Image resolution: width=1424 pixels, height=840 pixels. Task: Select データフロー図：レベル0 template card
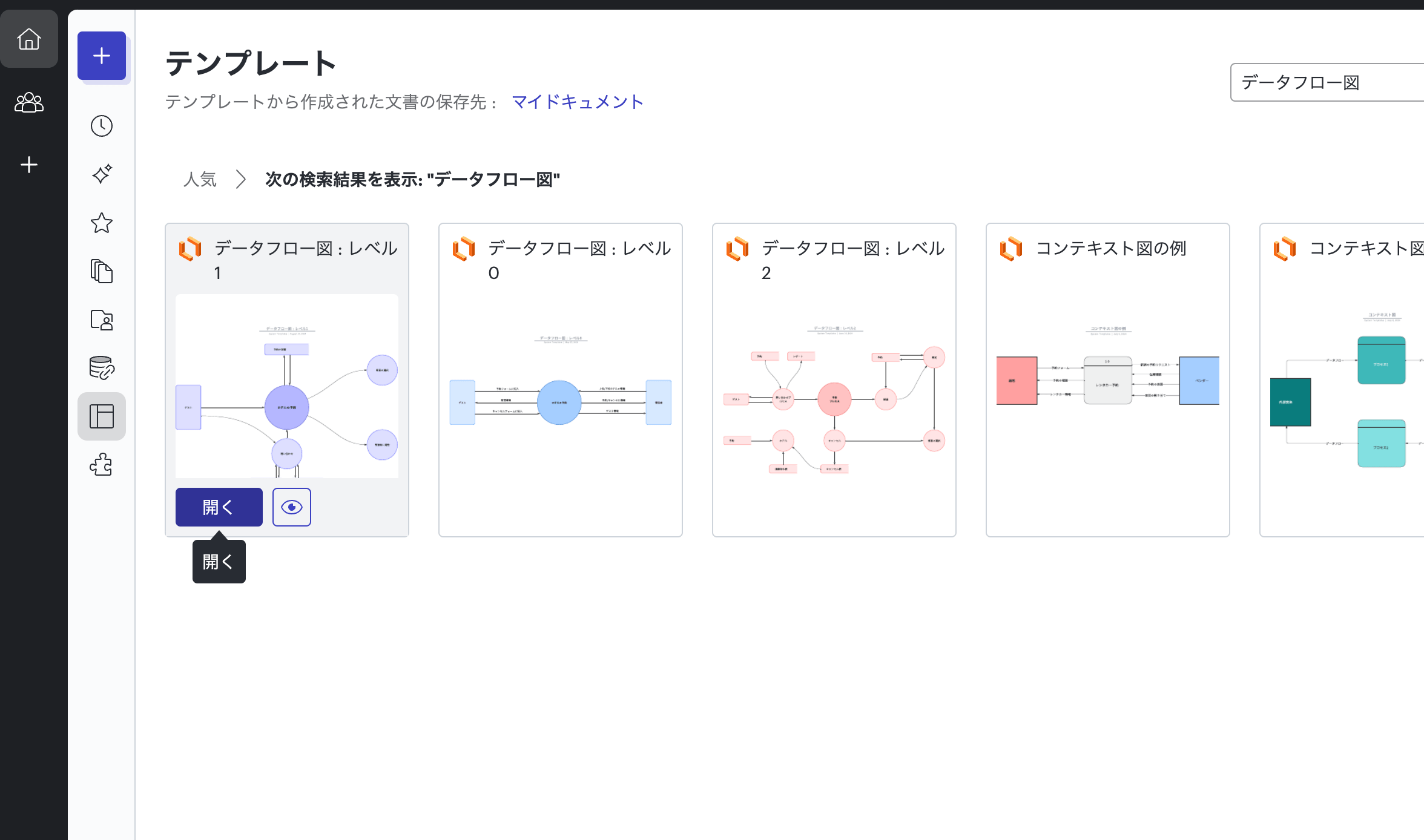coord(561,380)
